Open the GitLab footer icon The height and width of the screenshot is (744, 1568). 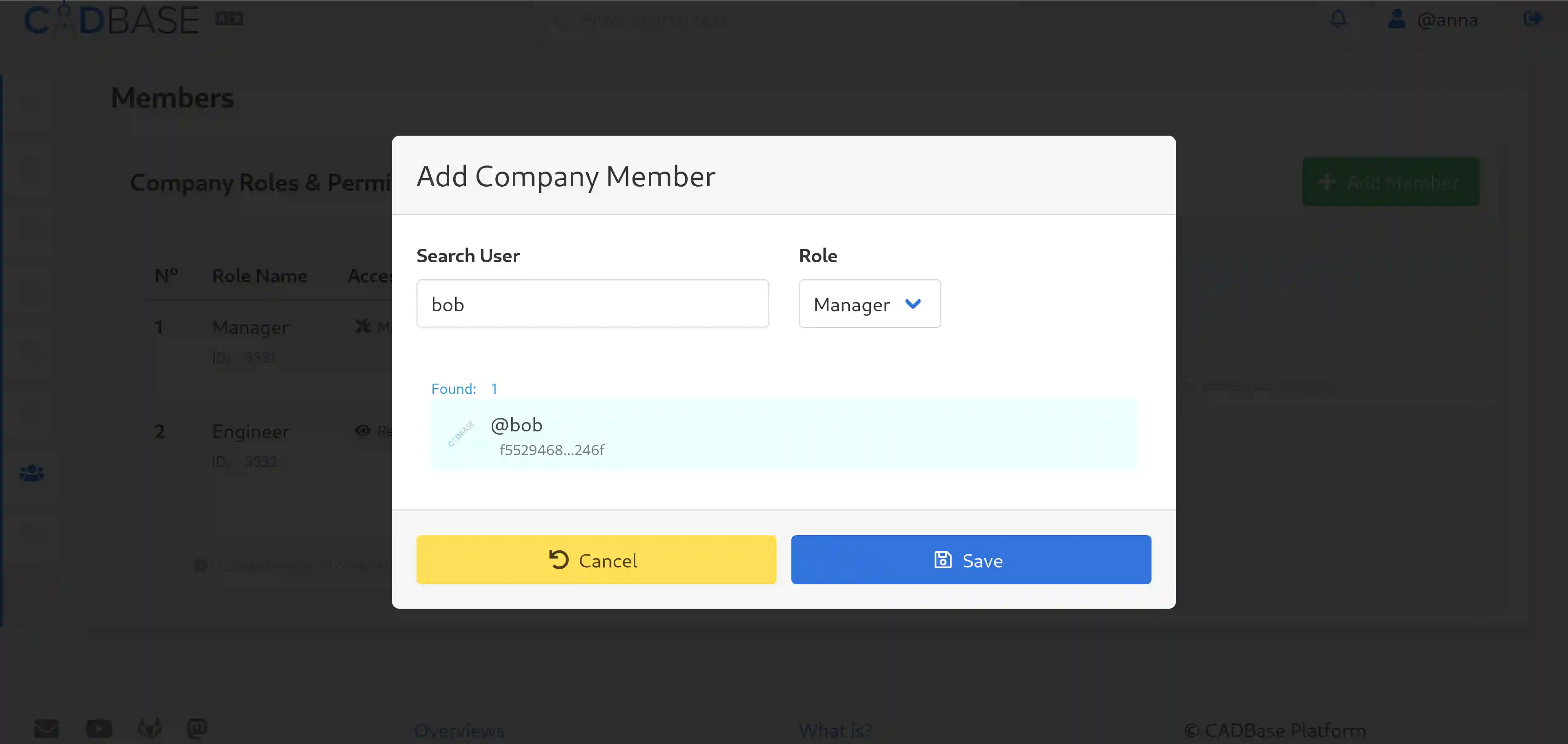coord(149,728)
